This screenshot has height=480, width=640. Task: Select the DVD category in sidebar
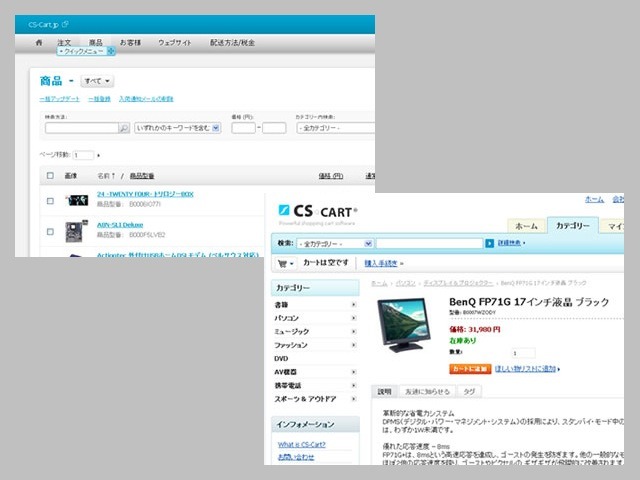point(281,358)
